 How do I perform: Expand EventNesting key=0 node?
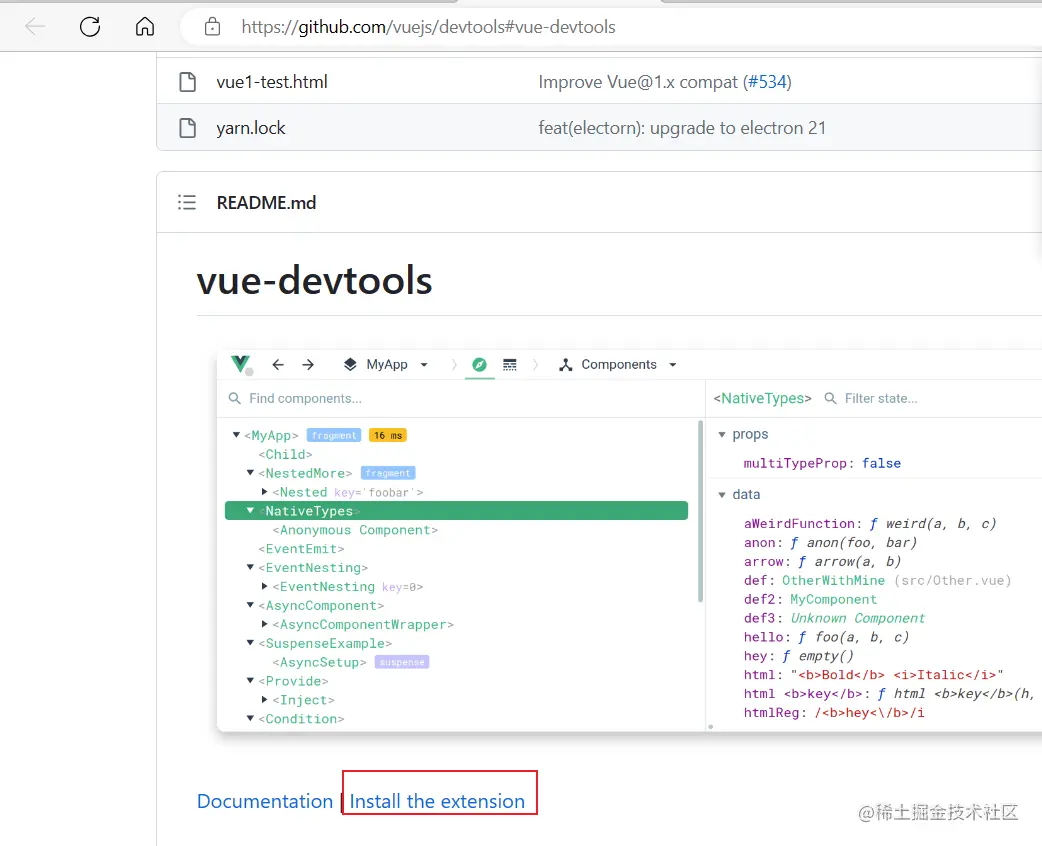tap(264, 586)
